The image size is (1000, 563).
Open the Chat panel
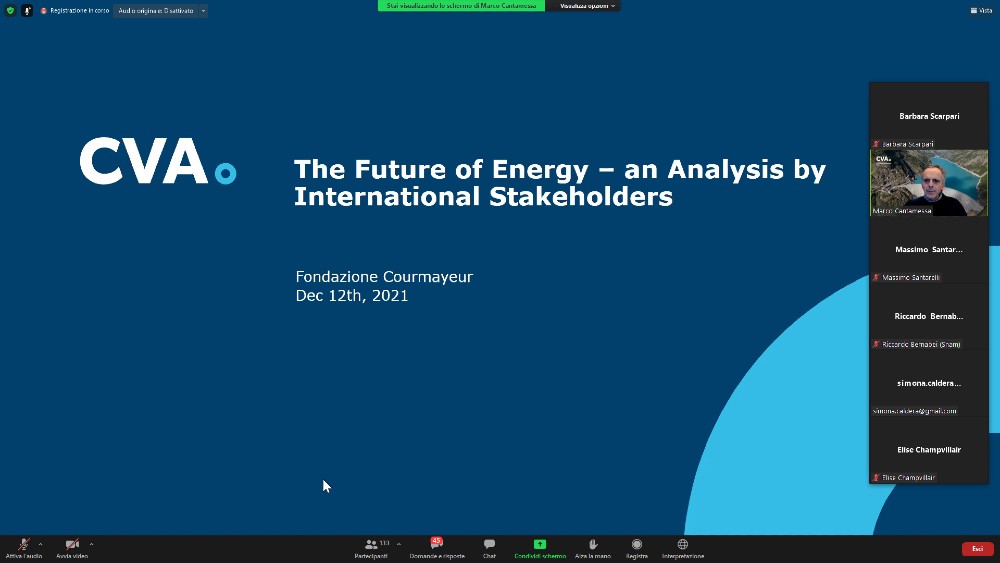[489, 548]
